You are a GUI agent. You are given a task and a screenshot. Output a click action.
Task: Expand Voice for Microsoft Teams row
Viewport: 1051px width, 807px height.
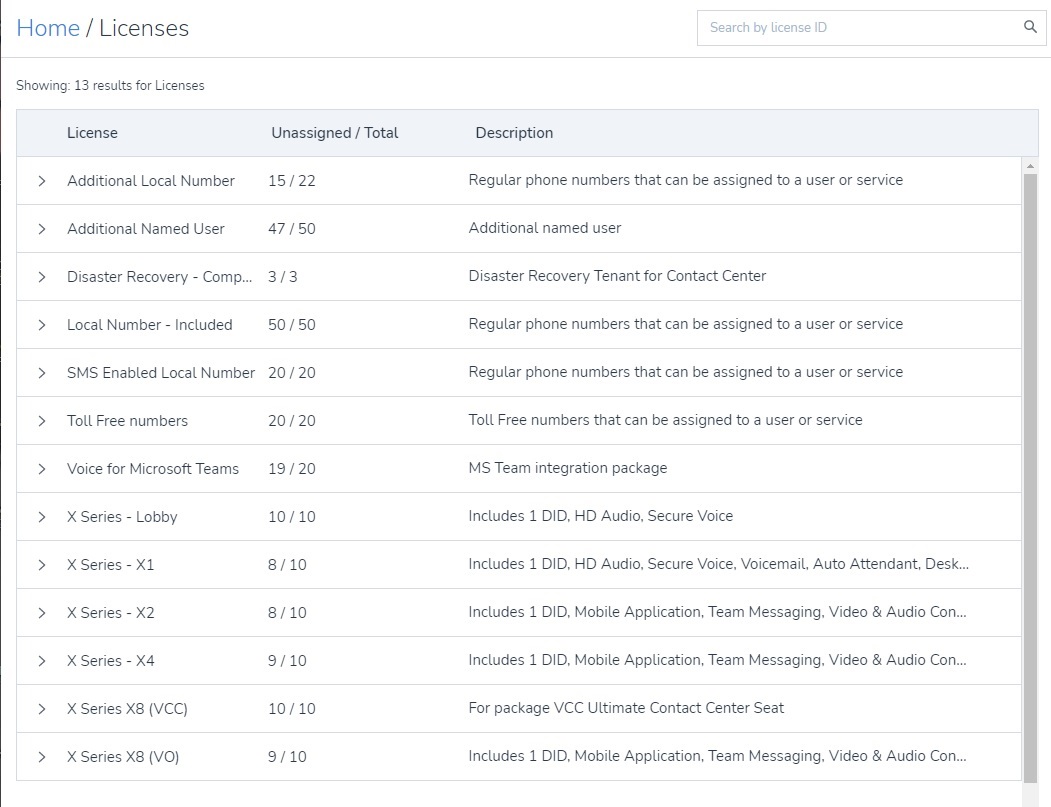(x=42, y=469)
